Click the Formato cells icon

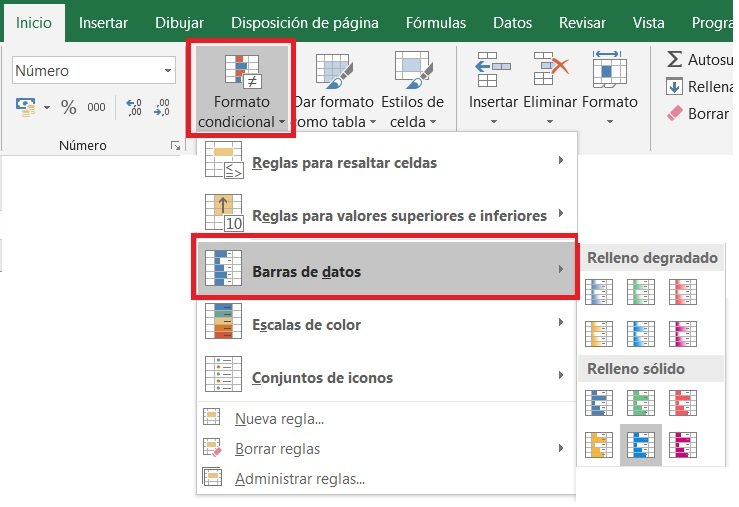pos(609,70)
